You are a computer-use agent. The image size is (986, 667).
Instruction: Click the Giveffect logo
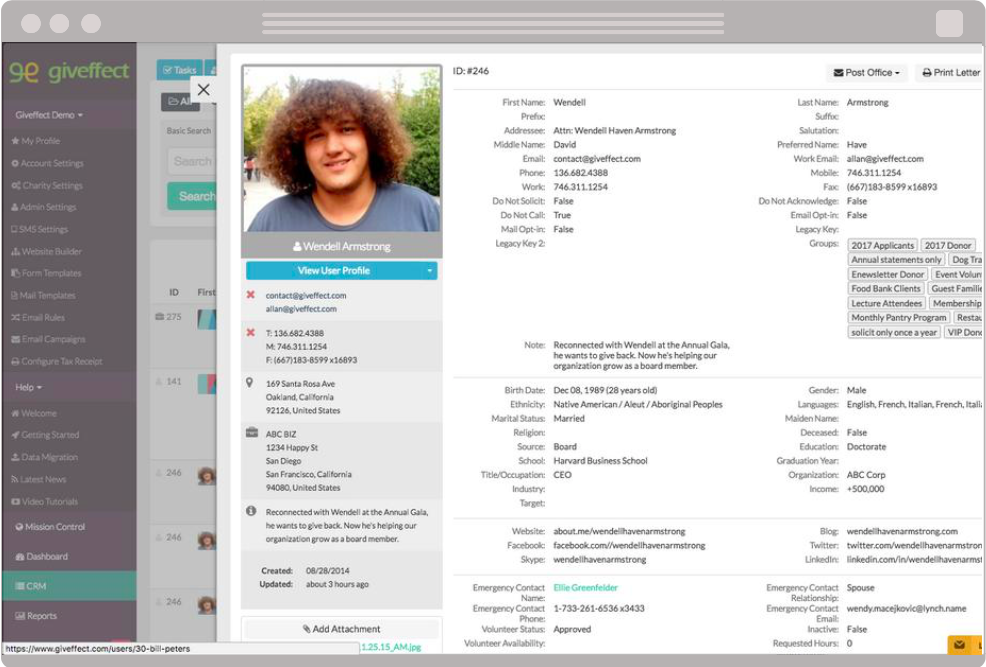(69, 72)
